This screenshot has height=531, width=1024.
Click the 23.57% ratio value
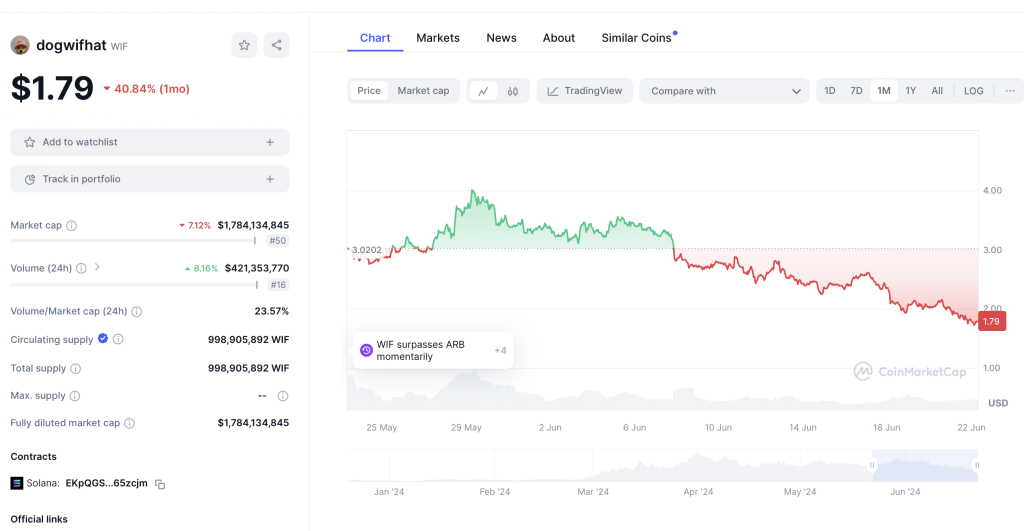272,312
